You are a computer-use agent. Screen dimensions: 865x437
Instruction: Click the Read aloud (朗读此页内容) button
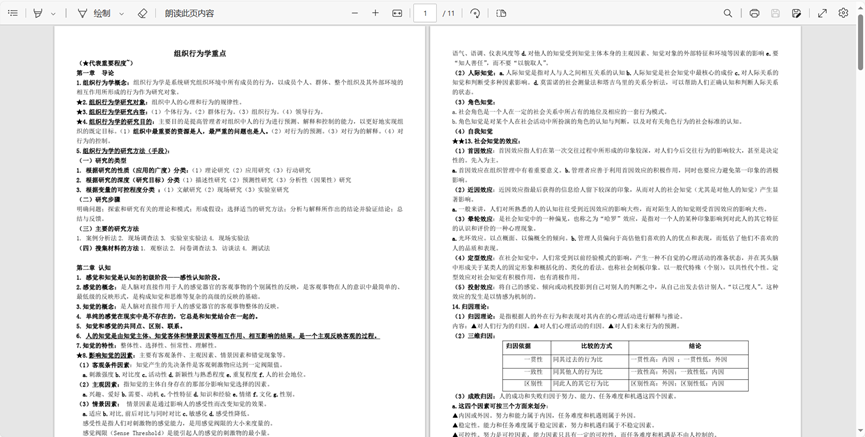click(189, 13)
